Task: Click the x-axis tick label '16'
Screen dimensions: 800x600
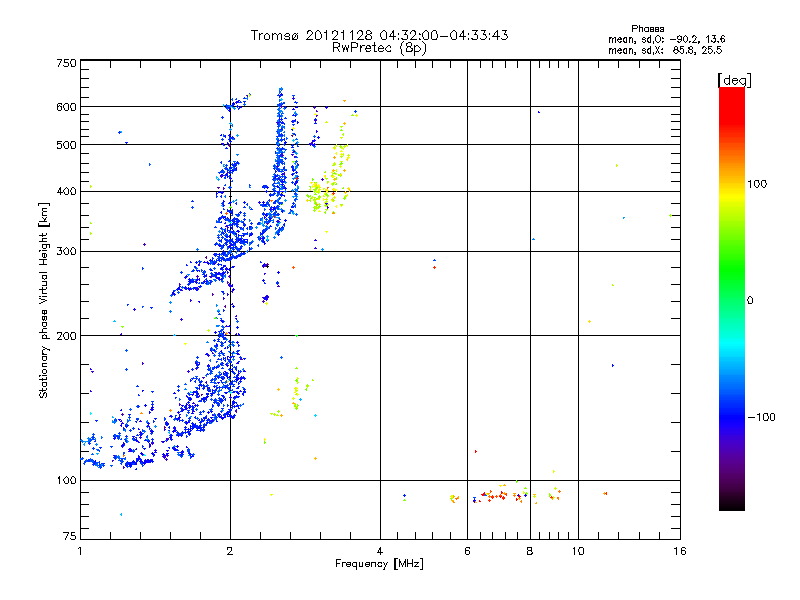Action: click(x=680, y=551)
